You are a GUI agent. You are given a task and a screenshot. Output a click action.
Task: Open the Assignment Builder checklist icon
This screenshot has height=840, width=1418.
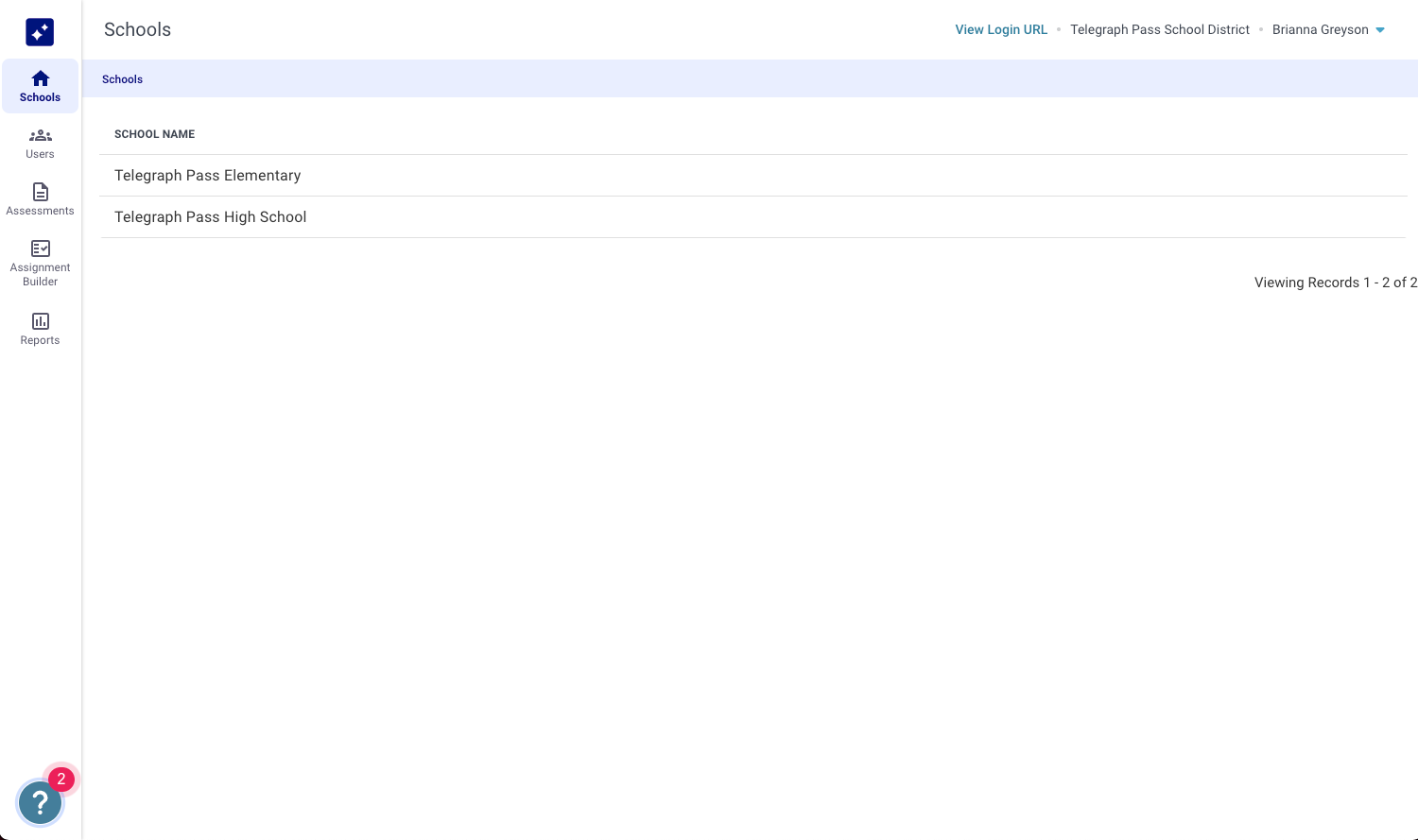(x=40, y=249)
